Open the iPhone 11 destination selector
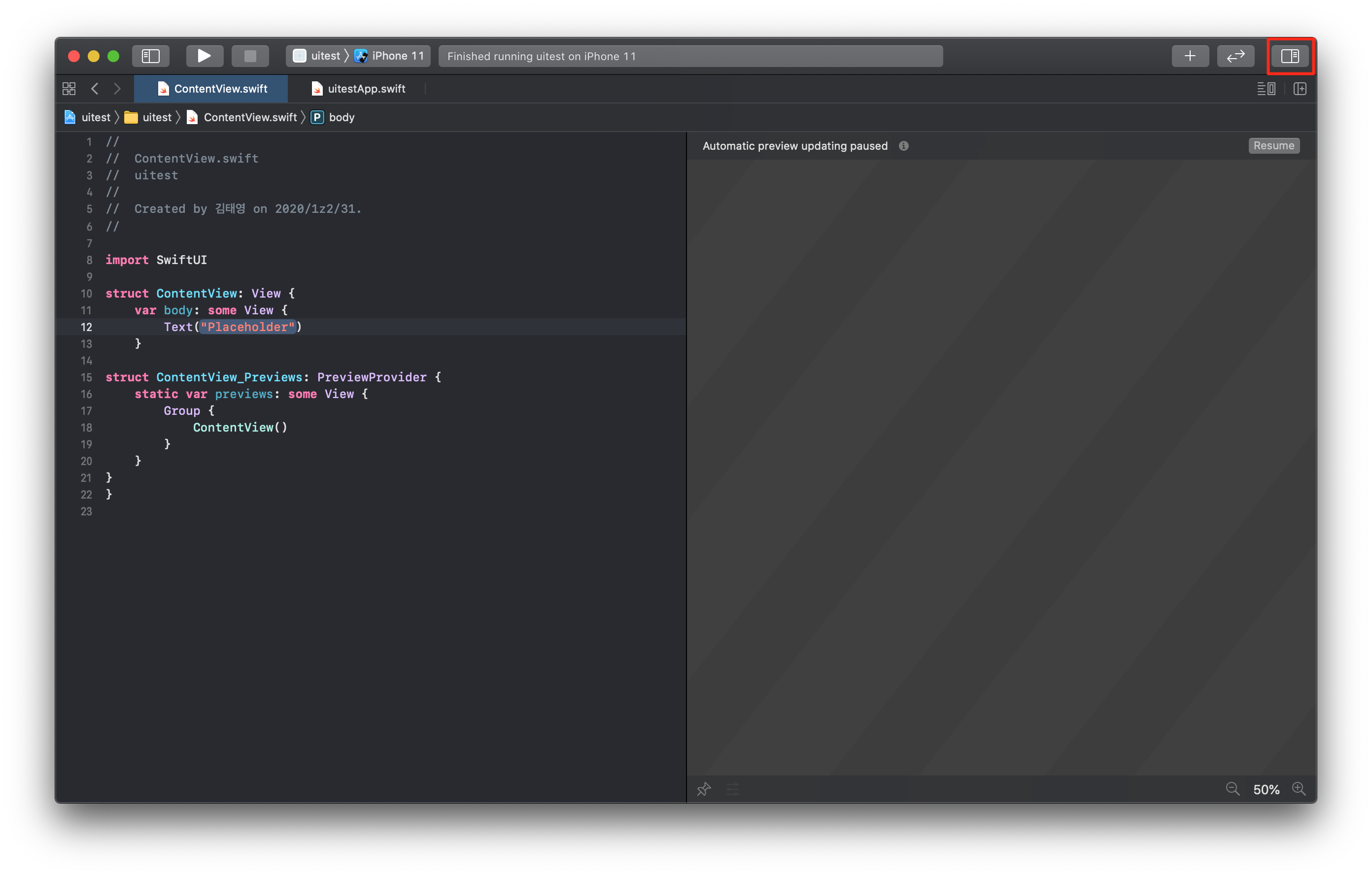 point(391,56)
